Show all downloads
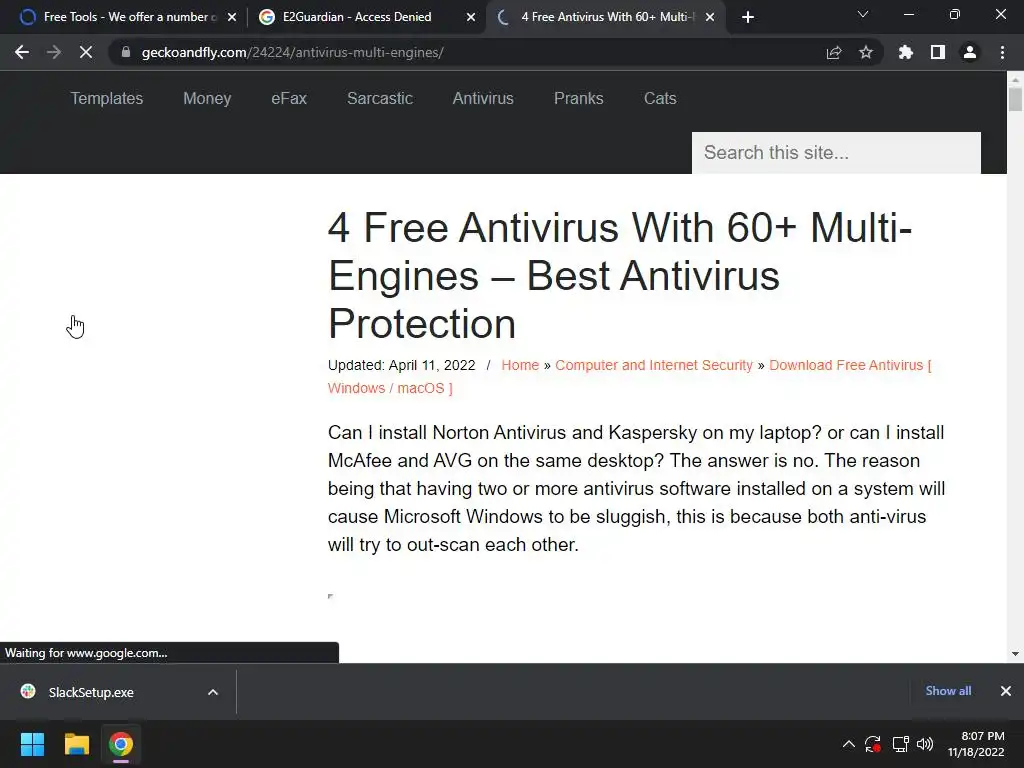 [x=948, y=691]
